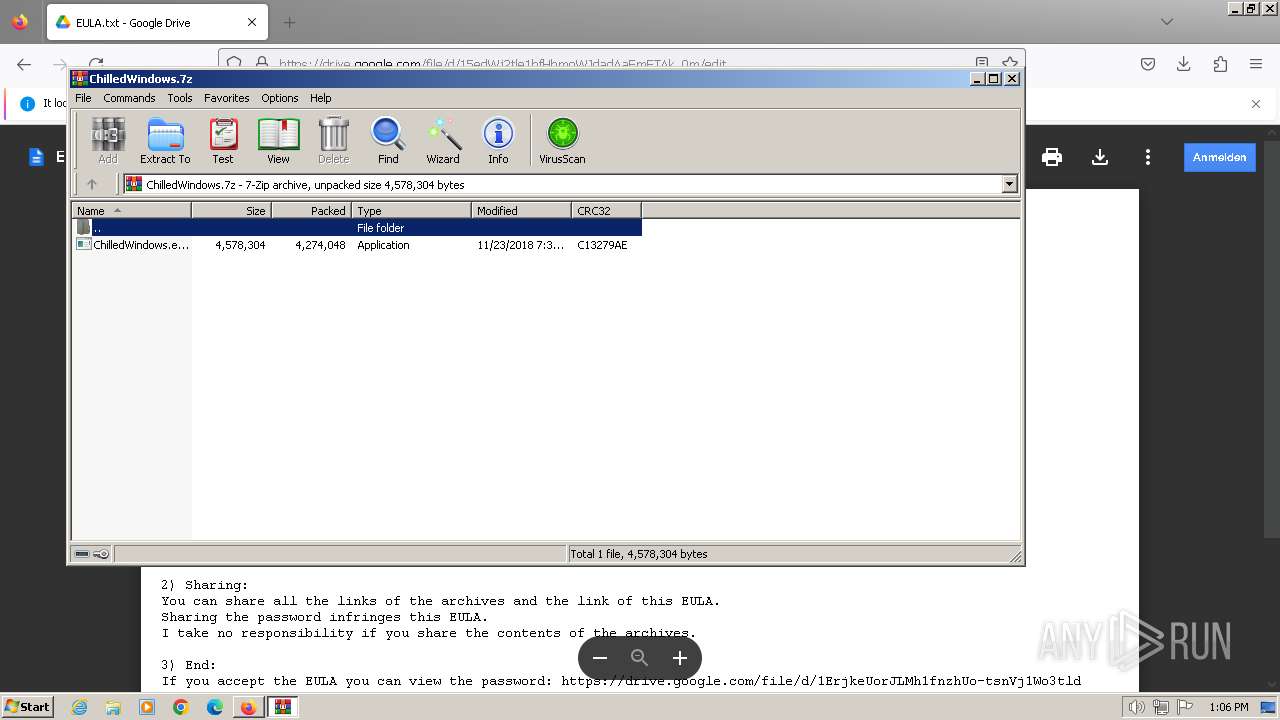Screen dimensions: 1280x720
Task: Open Firefox list all tabs chevron
Action: (x=1167, y=22)
